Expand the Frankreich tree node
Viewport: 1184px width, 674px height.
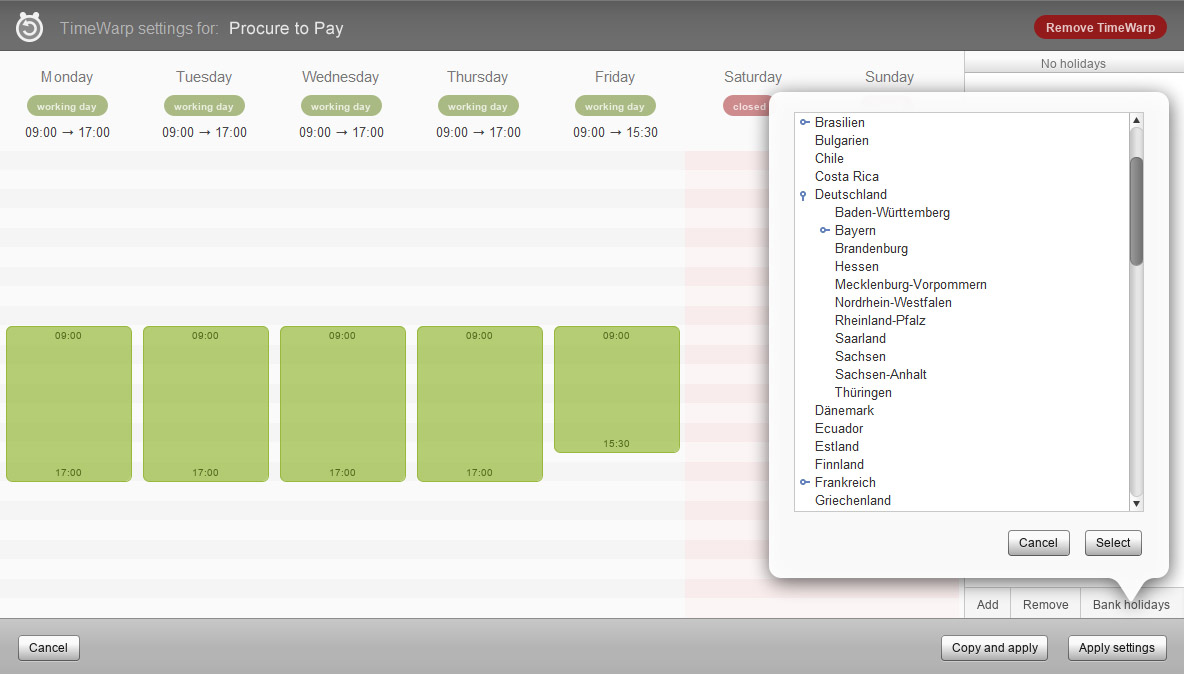click(x=804, y=482)
